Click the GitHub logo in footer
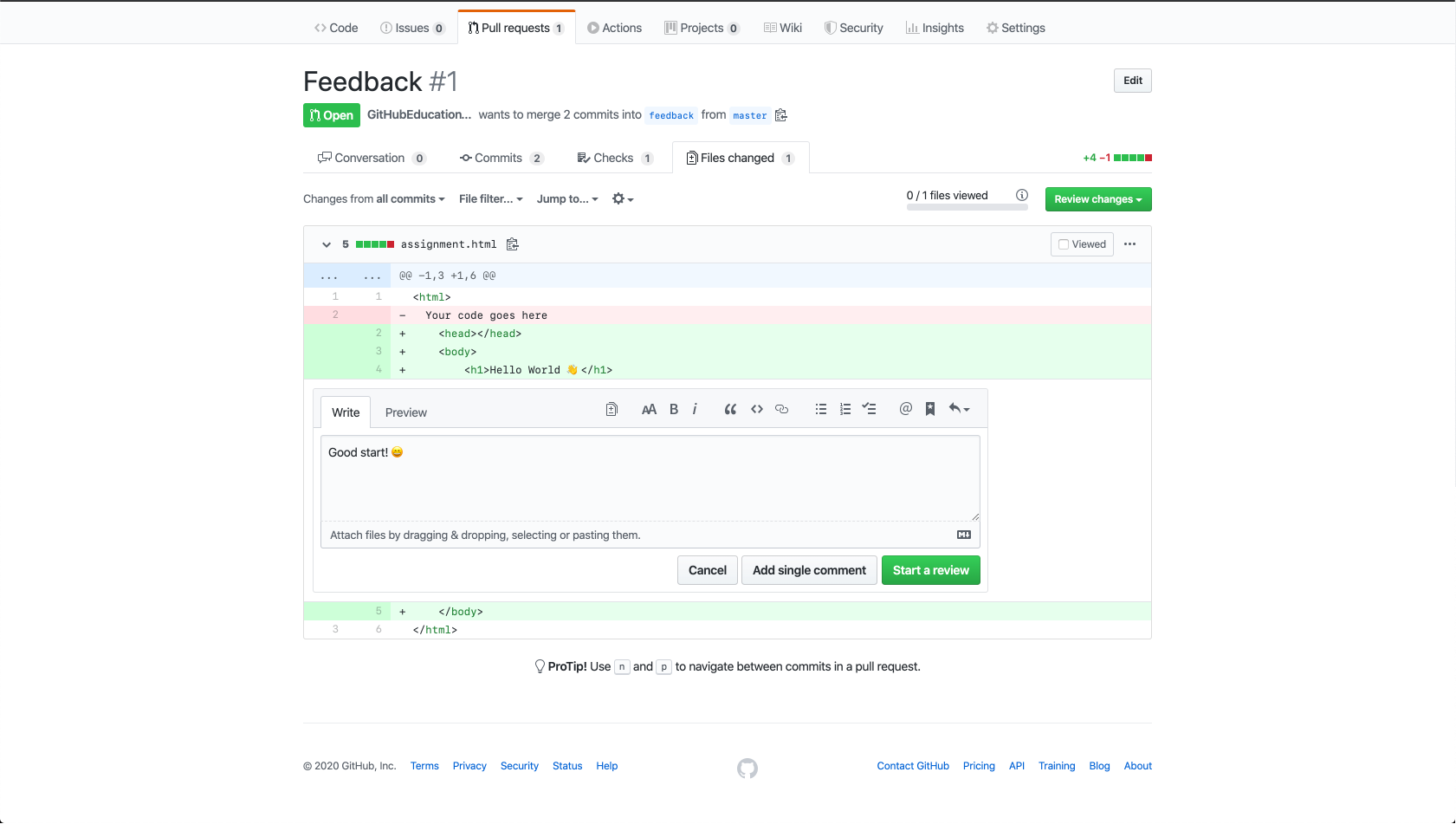1456x824 pixels. pyautogui.click(x=747, y=769)
